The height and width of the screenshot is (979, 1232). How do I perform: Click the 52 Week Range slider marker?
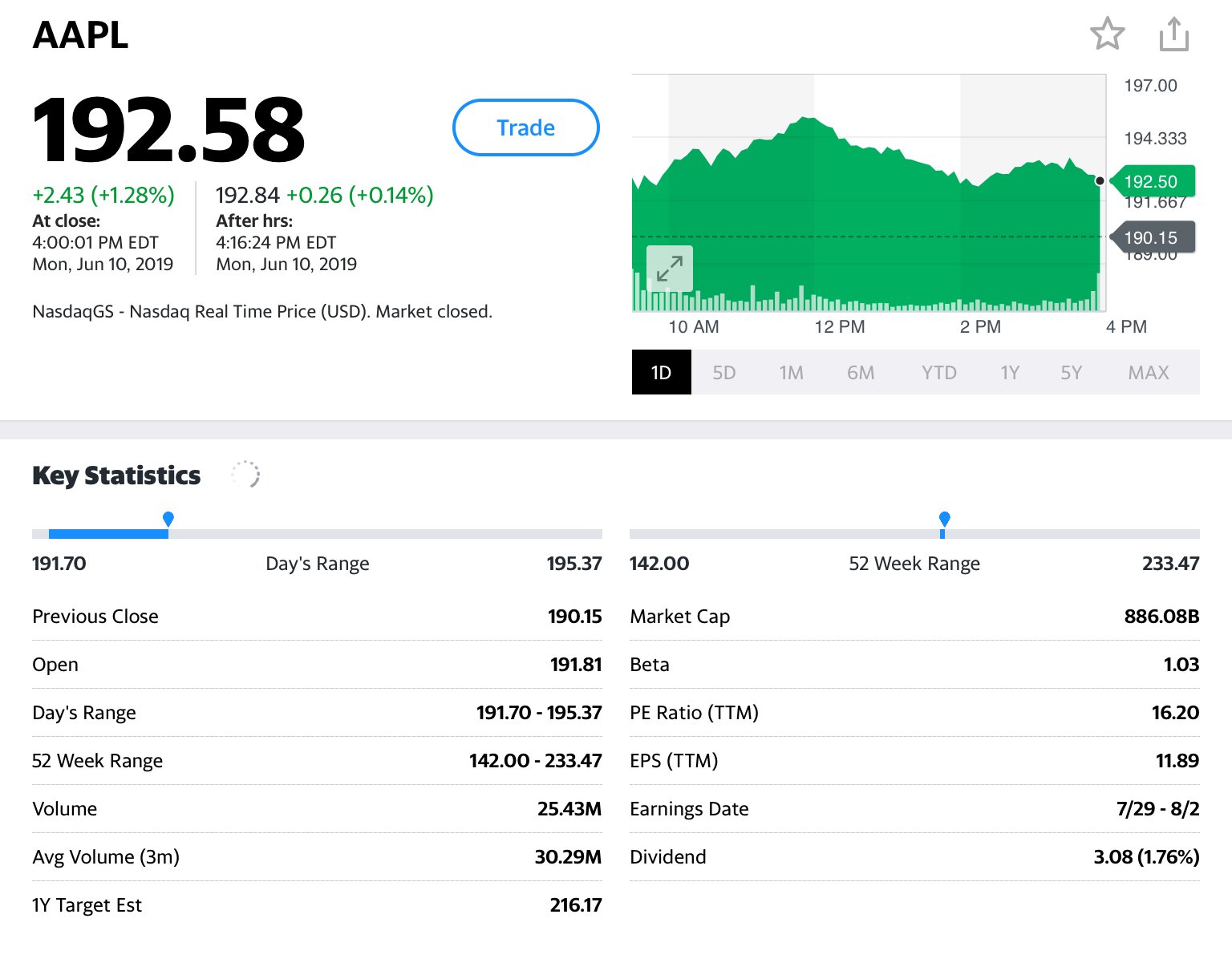pos(944,520)
